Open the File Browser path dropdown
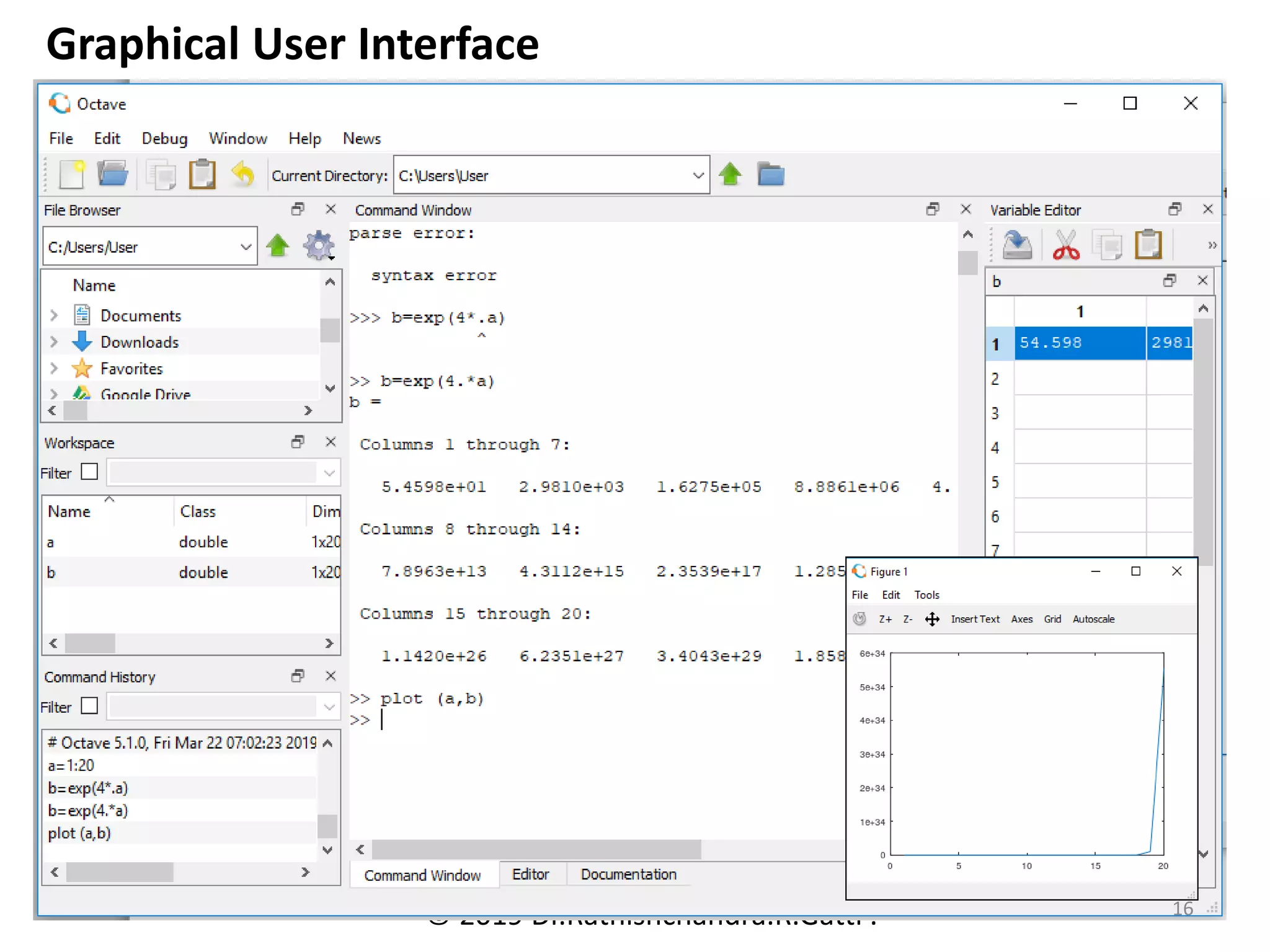Image resolution: width=1270 pixels, height=952 pixels. 246,247
